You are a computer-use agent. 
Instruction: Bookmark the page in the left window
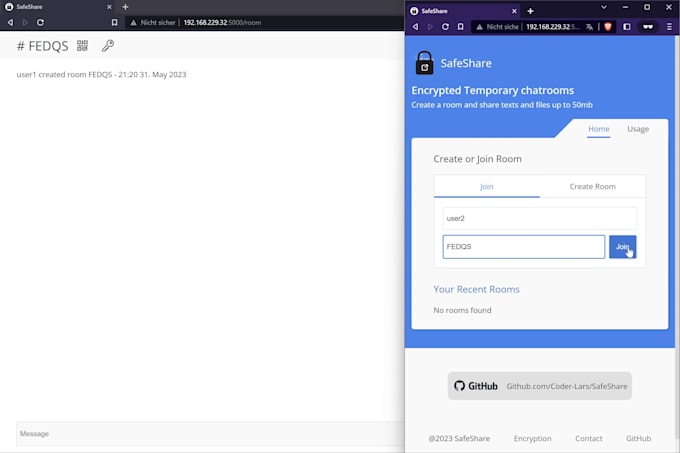coord(114,23)
